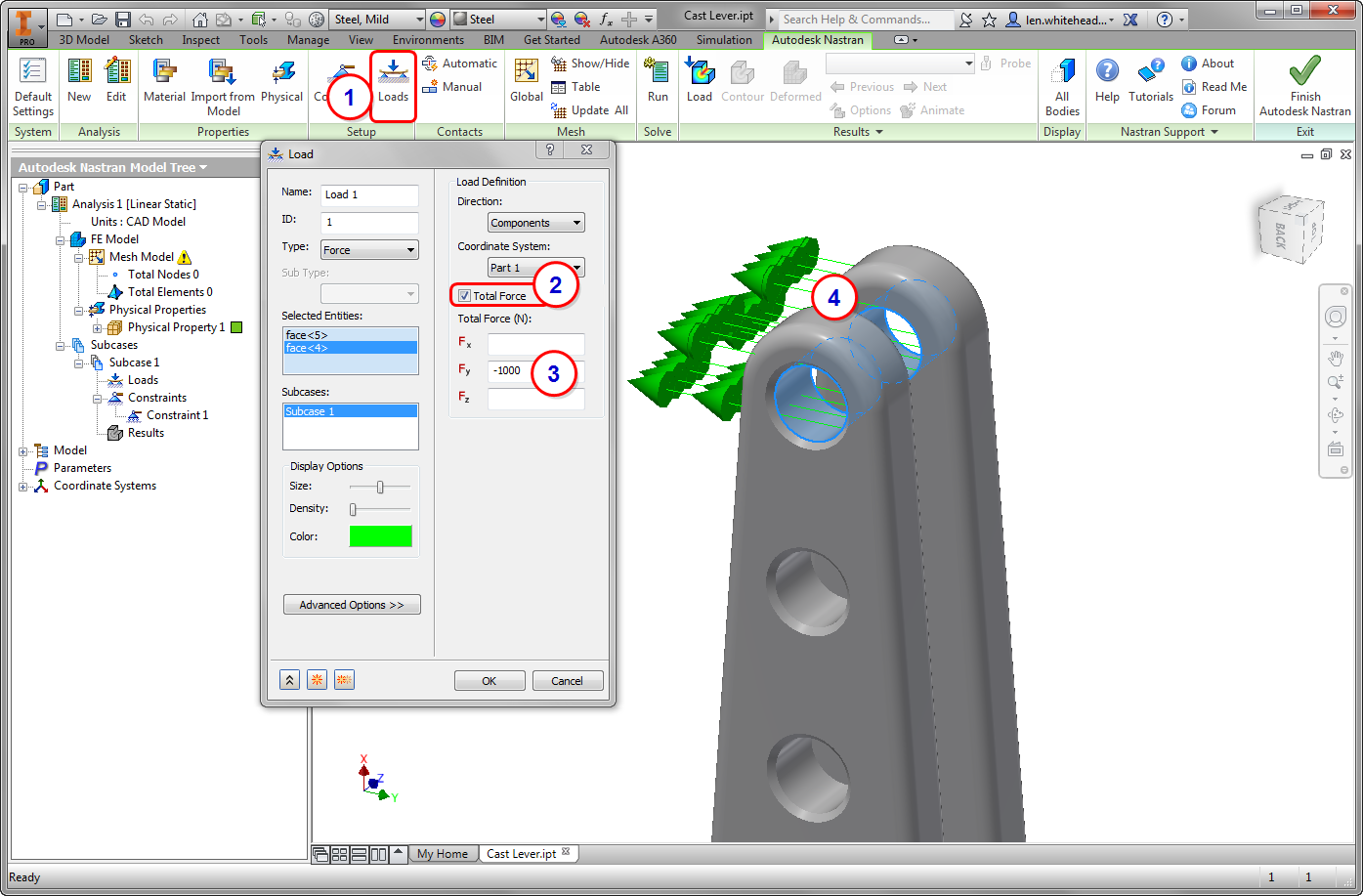Open Default Settings in the System panel
Image resolution: width=1363 pixels, height=896 pixels.
pyautogui.click(x=33, y=87)
